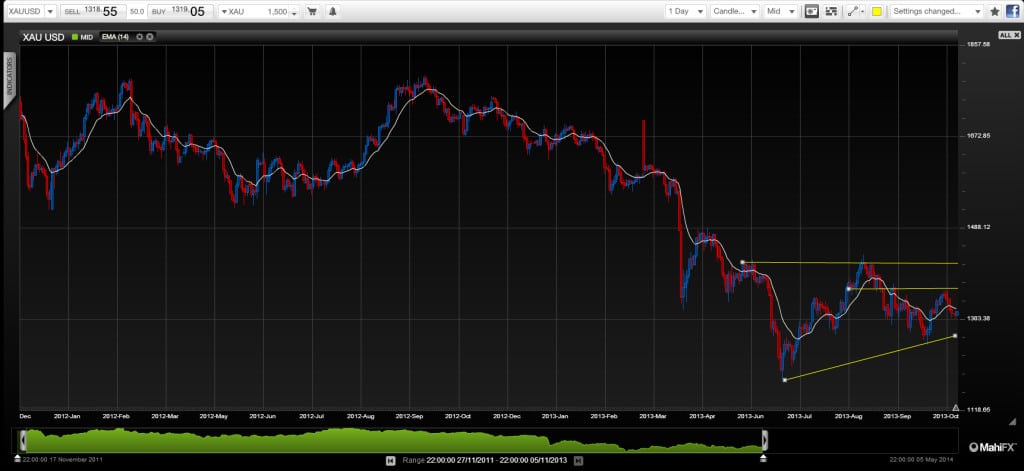Open the Mid price type dropdown
The image size is (1024, 471).
click(781, 11)
